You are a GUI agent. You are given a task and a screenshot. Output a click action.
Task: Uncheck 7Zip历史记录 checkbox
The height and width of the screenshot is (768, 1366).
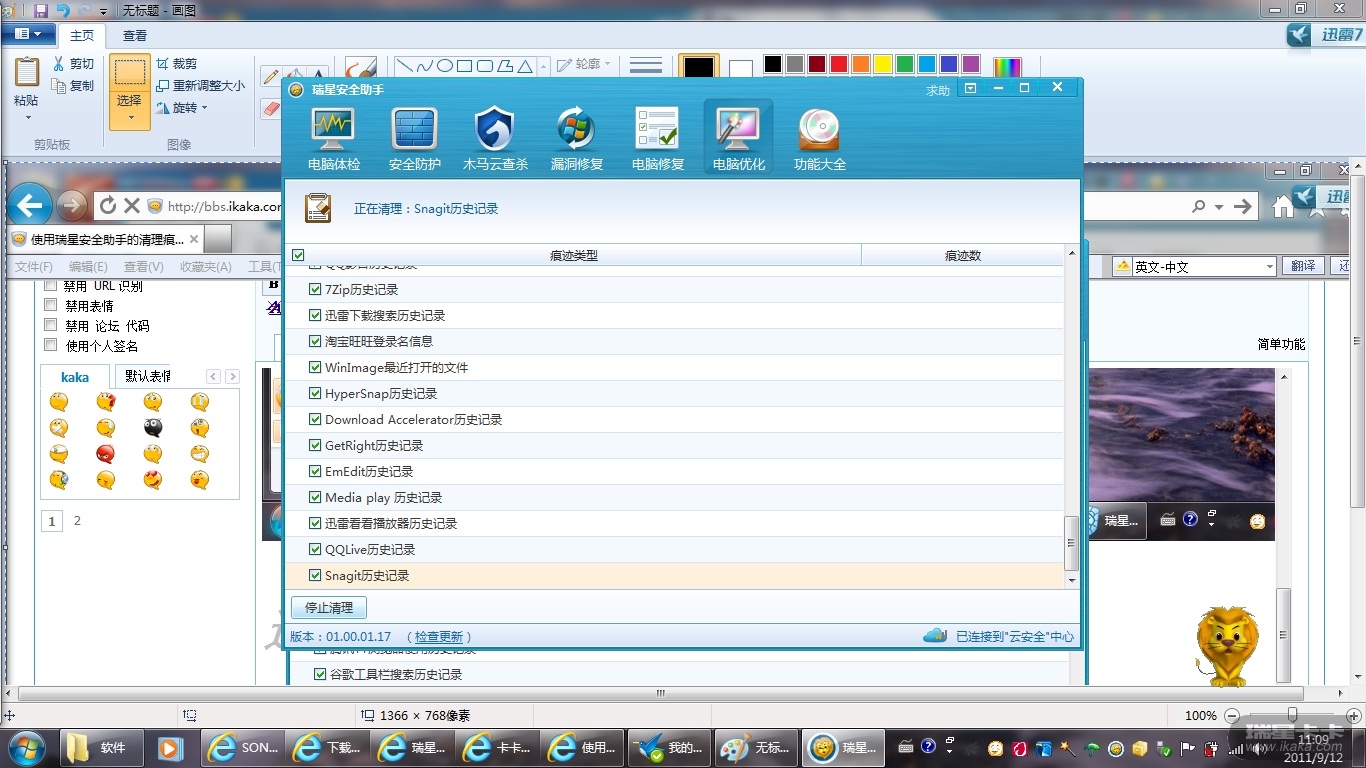[316, 290]
